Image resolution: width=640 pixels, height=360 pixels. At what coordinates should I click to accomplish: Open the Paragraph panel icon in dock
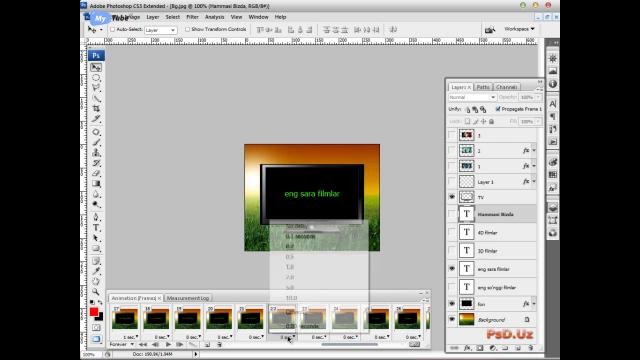553,116
